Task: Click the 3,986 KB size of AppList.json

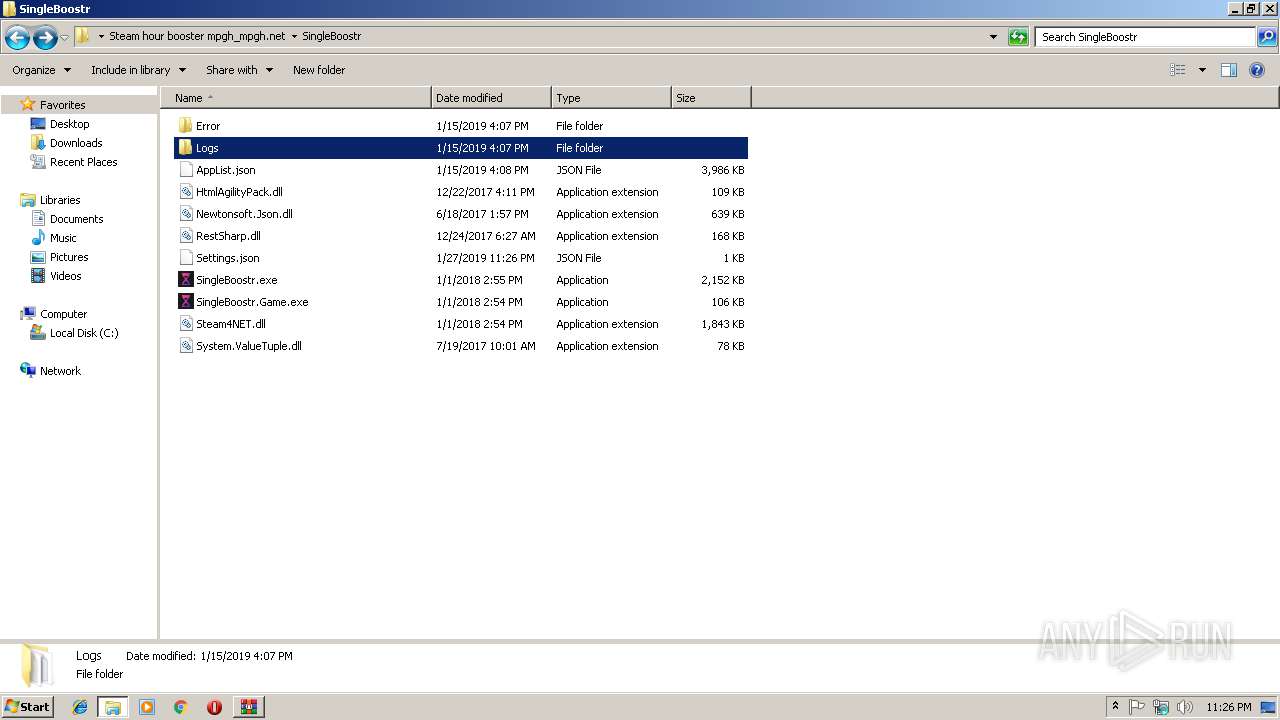Action: click(723, 170)
